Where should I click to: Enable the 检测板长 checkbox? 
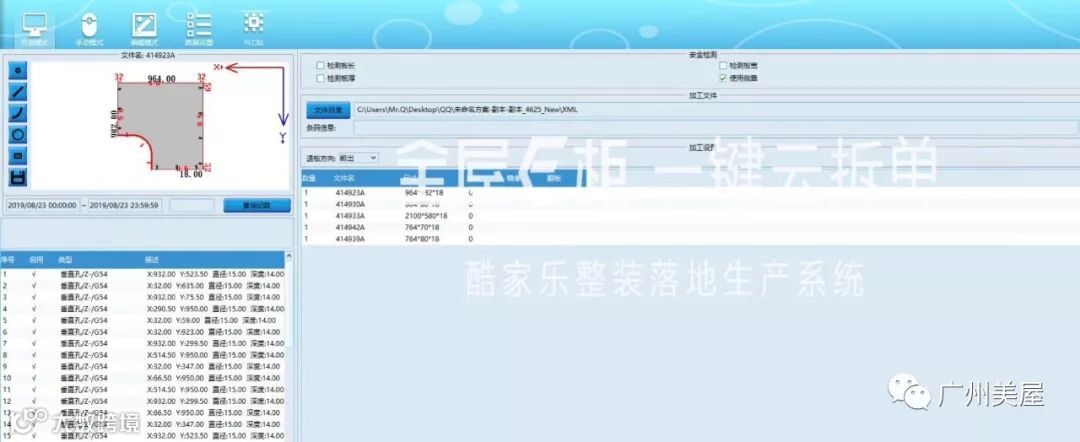(x=320, y=66)
